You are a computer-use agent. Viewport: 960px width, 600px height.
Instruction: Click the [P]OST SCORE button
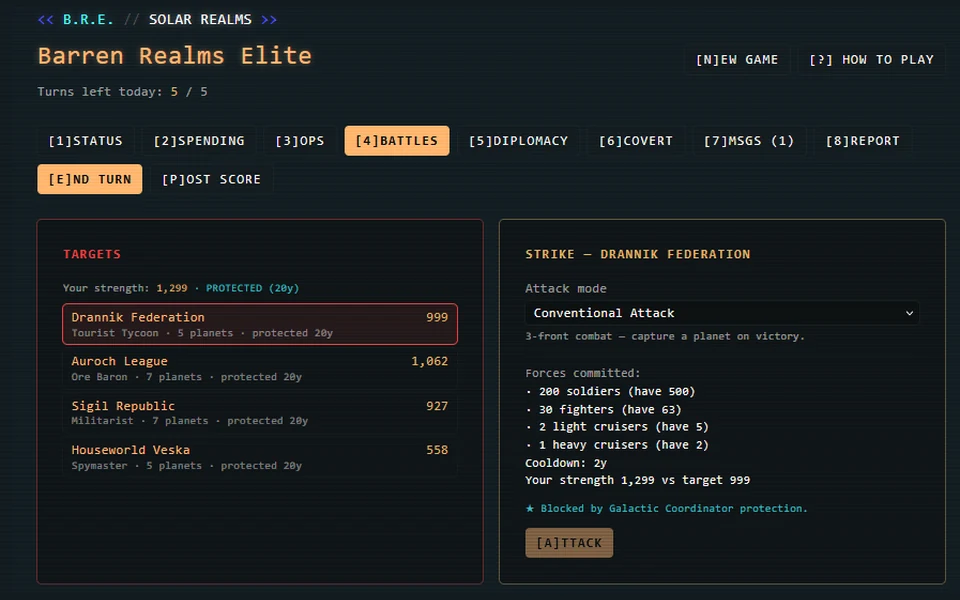coord(211,179)
